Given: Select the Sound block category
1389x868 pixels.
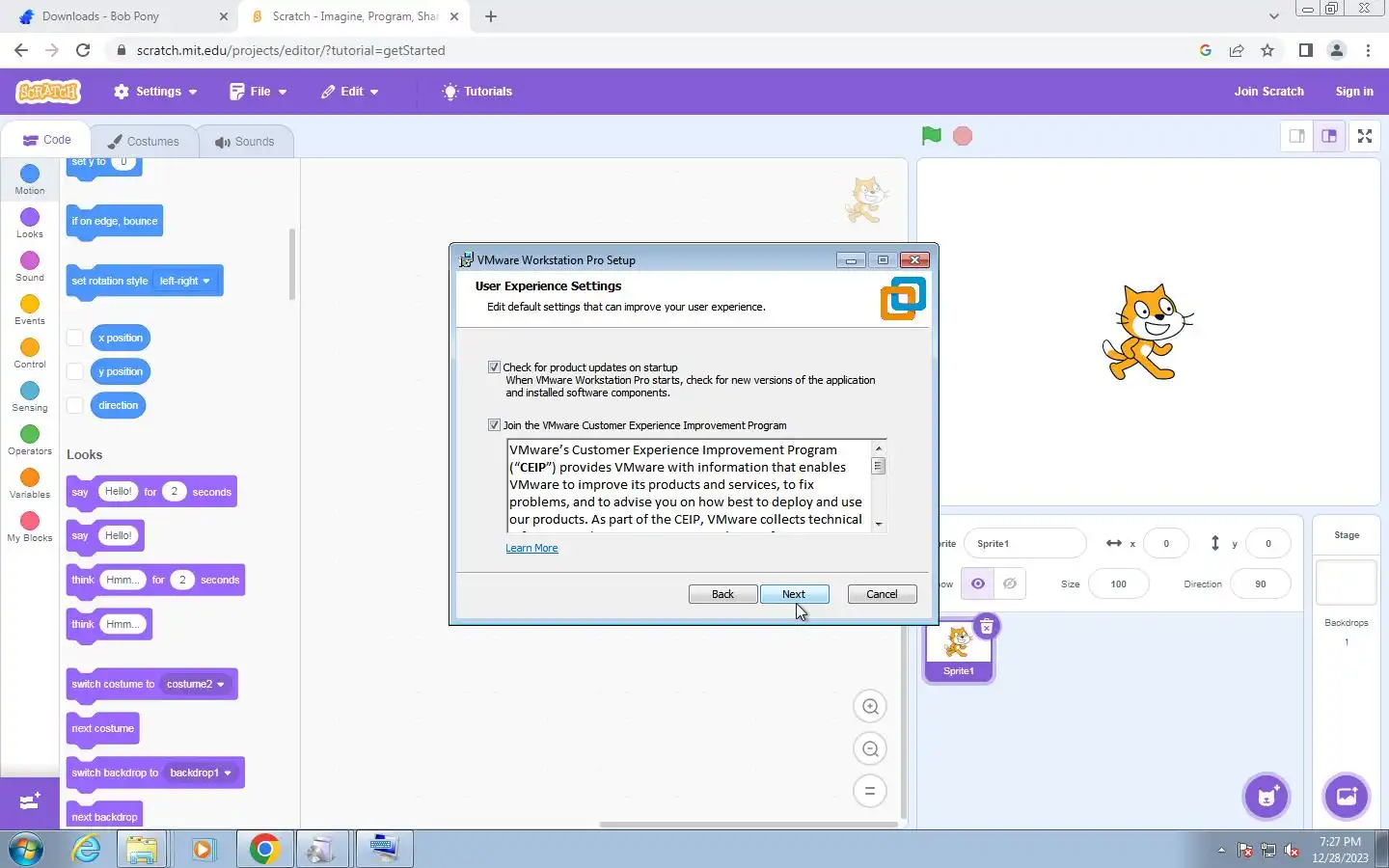Looking at the screenshot, I should [x=30, y=266].
